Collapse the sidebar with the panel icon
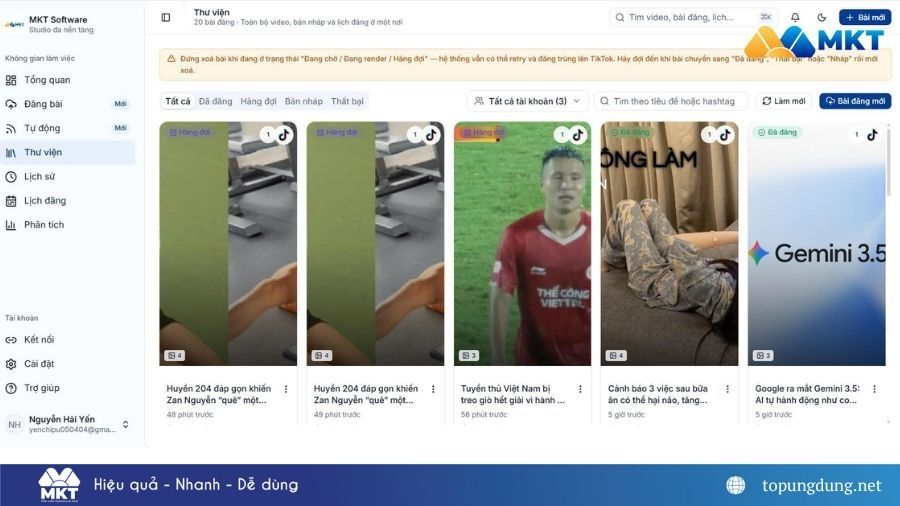Image resolution: width=900 pixels, height=506 pixels. [166, 18]
